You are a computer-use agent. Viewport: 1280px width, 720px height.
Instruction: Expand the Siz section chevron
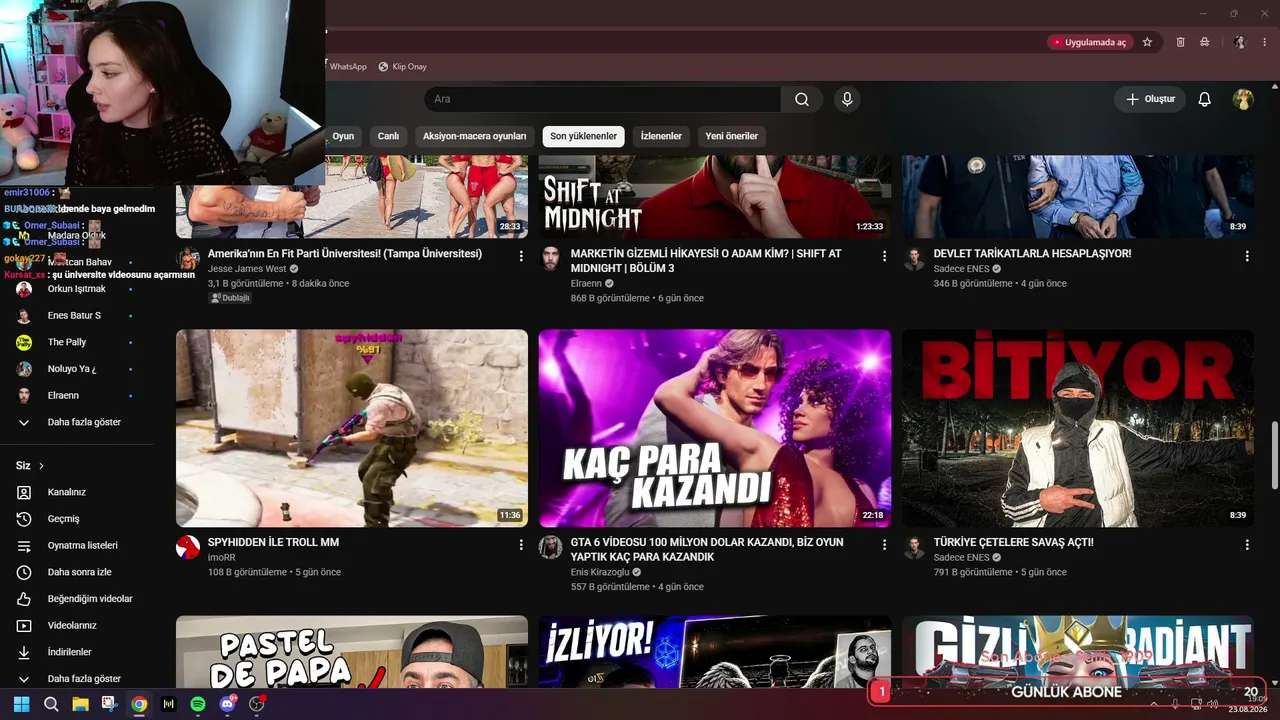pyautogui.click(x=41, y=466)
